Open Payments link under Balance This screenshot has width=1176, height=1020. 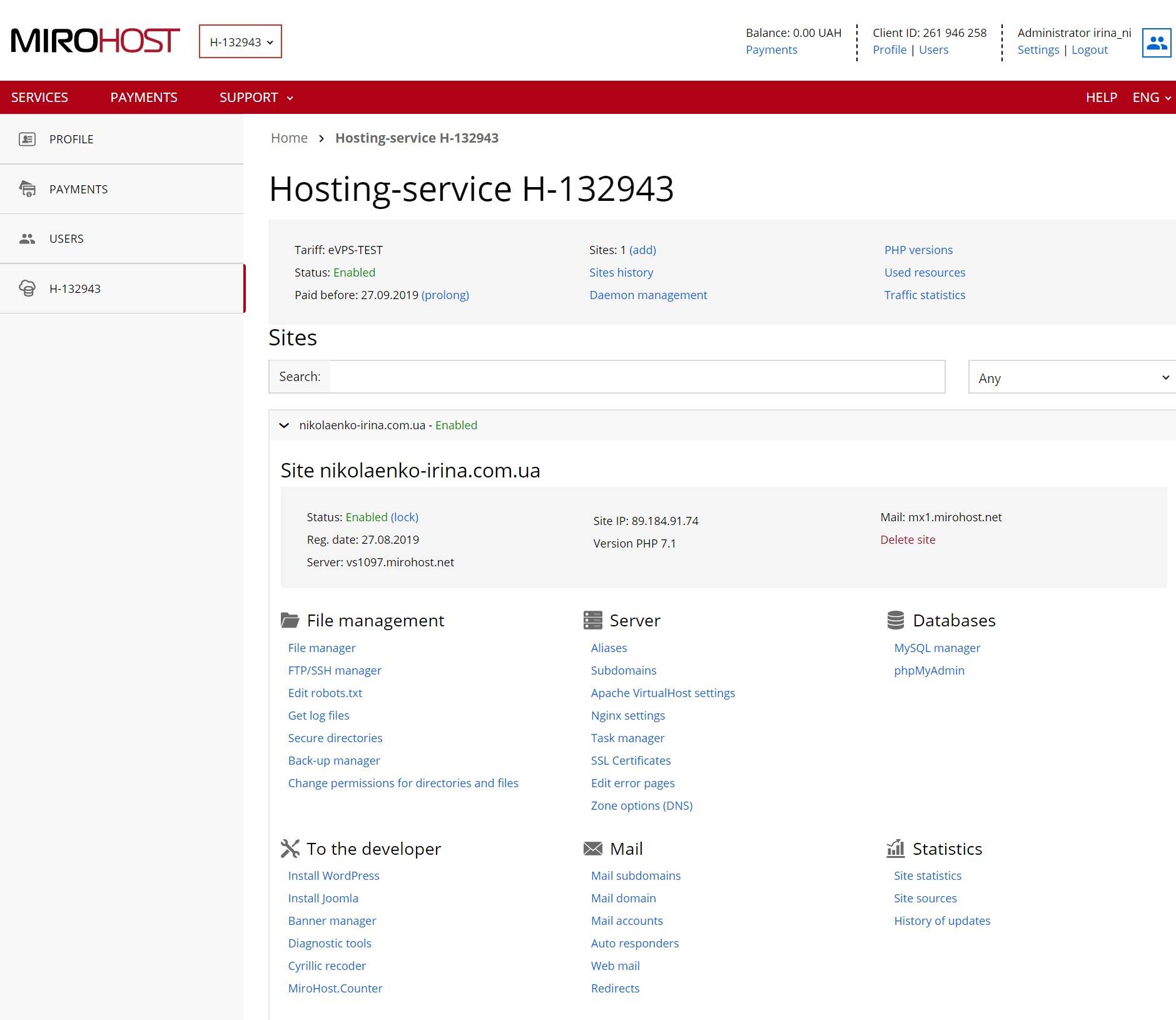pyautogui.click(x=771, y=49)
